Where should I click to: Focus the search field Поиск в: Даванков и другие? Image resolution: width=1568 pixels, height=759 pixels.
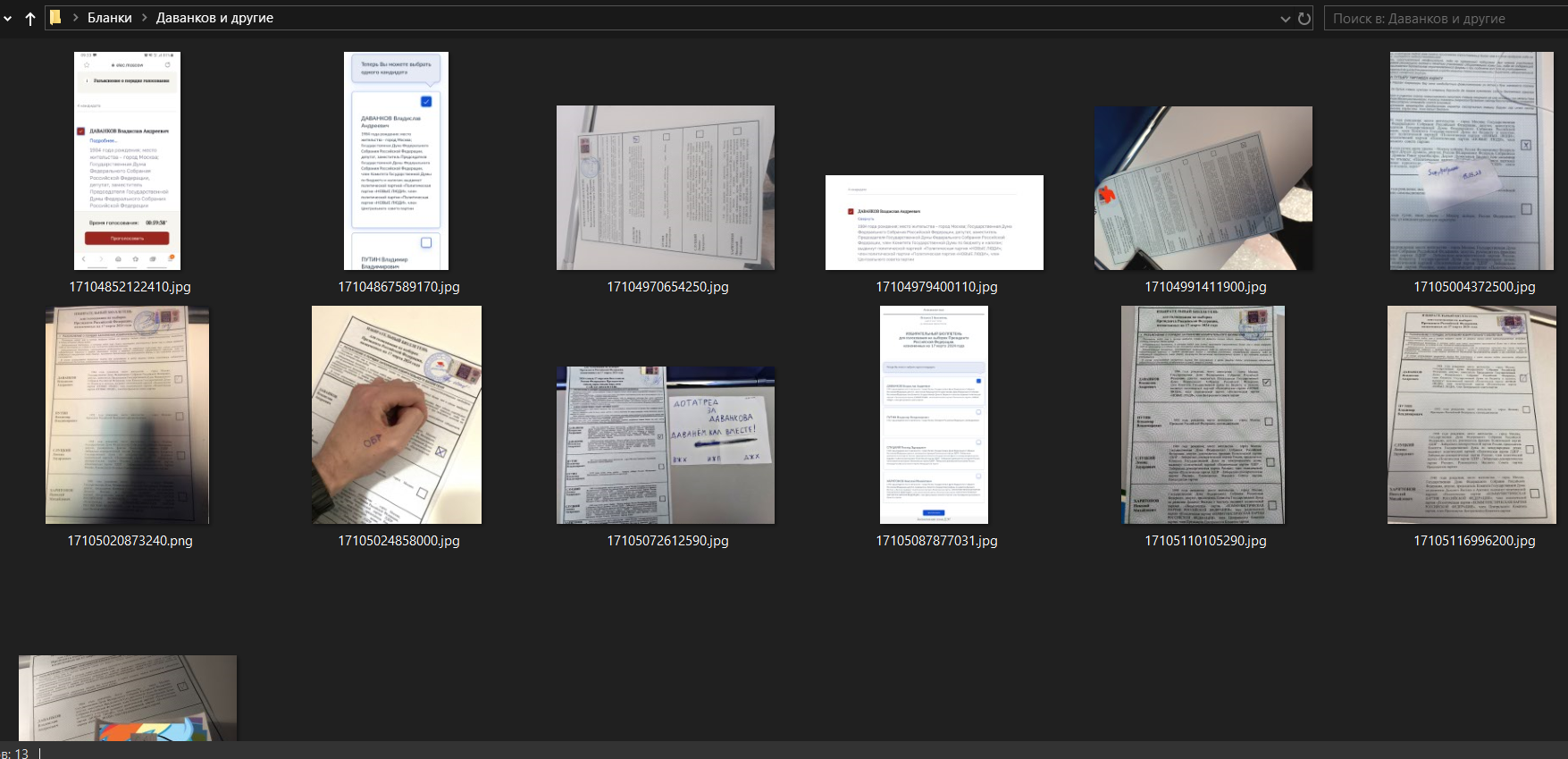tap(1446, 19)
